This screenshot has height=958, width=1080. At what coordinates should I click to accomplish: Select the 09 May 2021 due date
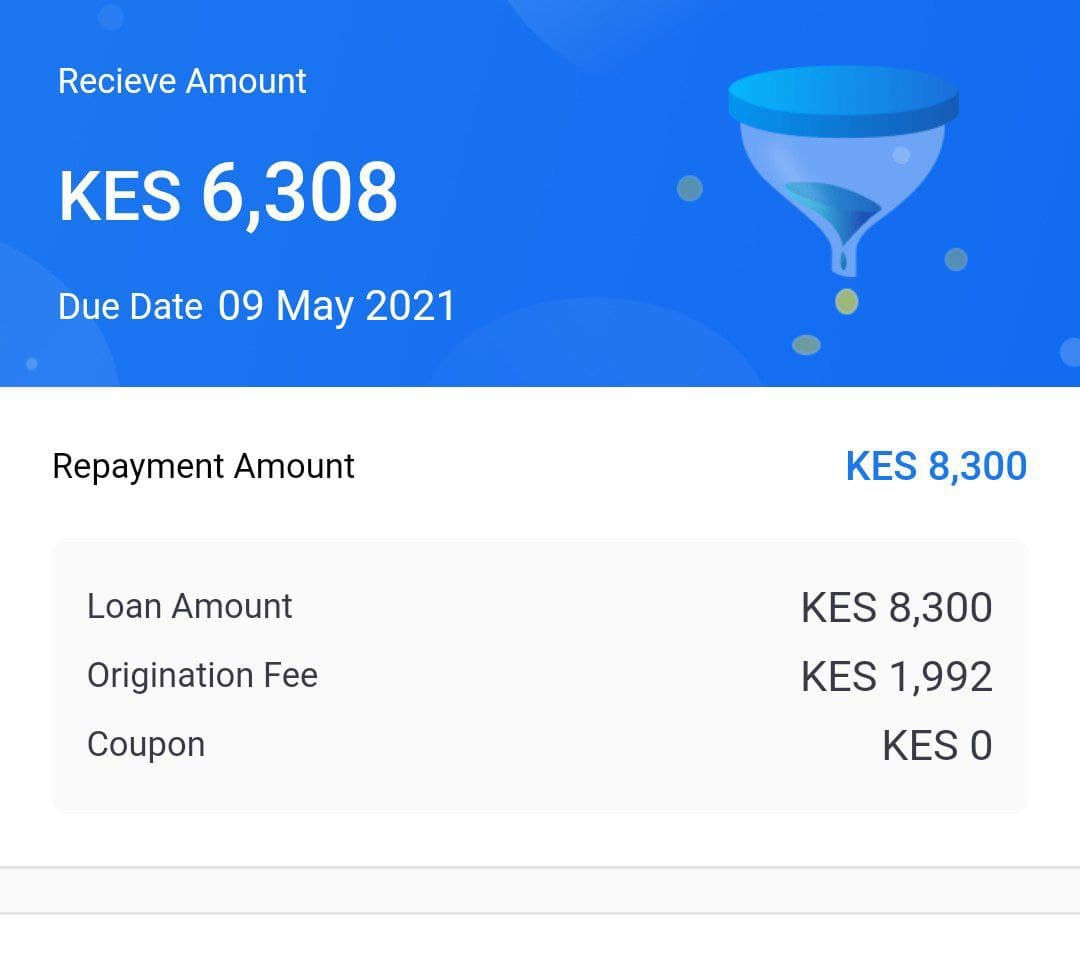337,306
